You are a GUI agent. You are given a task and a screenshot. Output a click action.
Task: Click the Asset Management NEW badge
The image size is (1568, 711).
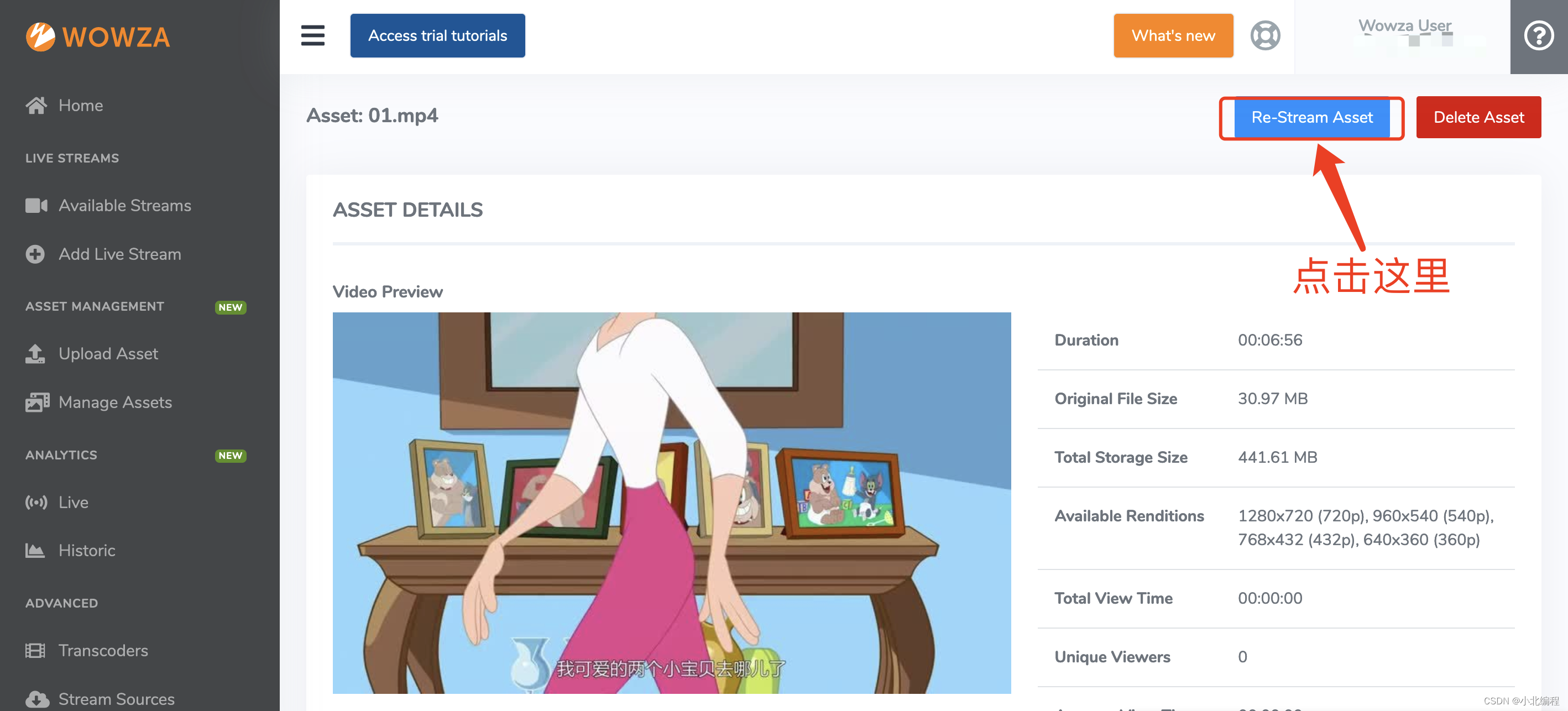[230, 307]
